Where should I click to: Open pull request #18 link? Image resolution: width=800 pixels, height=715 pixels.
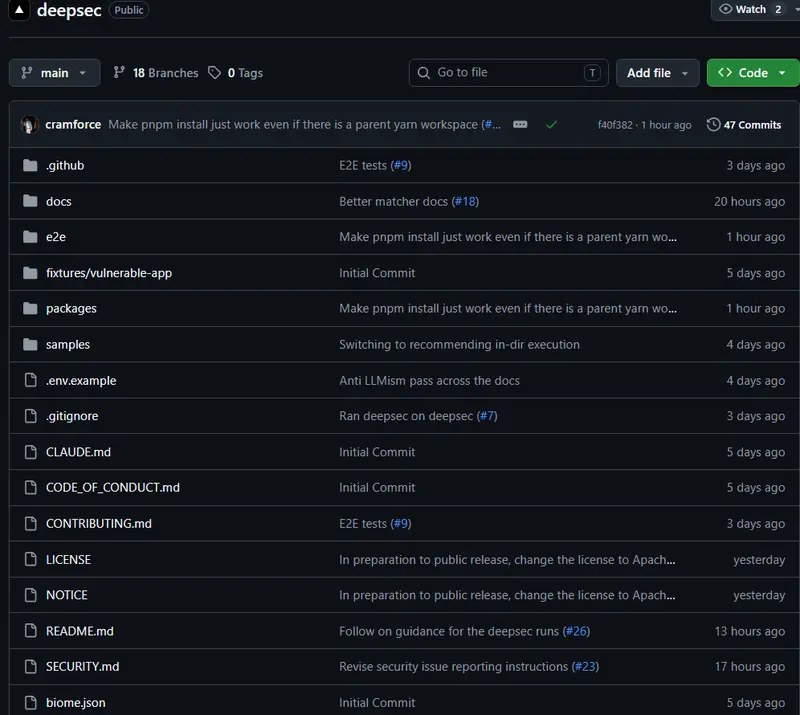tap(465, 201)
